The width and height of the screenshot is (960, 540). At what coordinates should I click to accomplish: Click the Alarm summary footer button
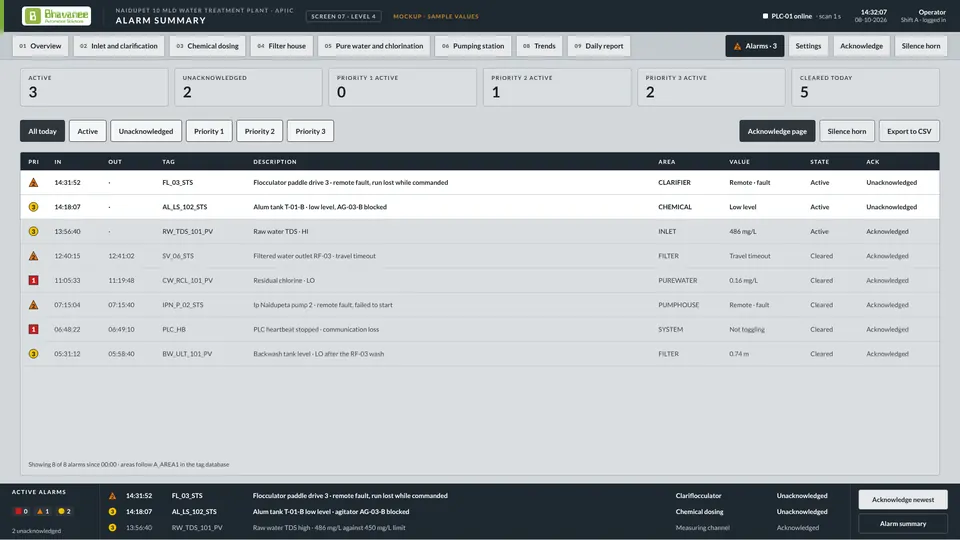(x=903, y=523)
